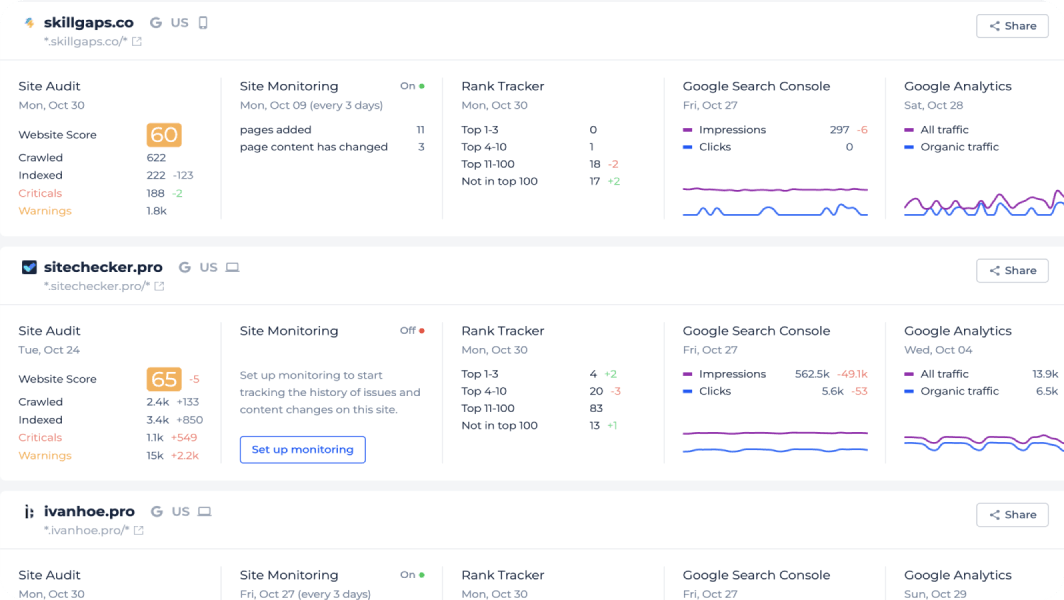
Task: Toggle Site Monitoring On status for skillgaps.co
Action: pyautogui.click(x=412, y=86)
